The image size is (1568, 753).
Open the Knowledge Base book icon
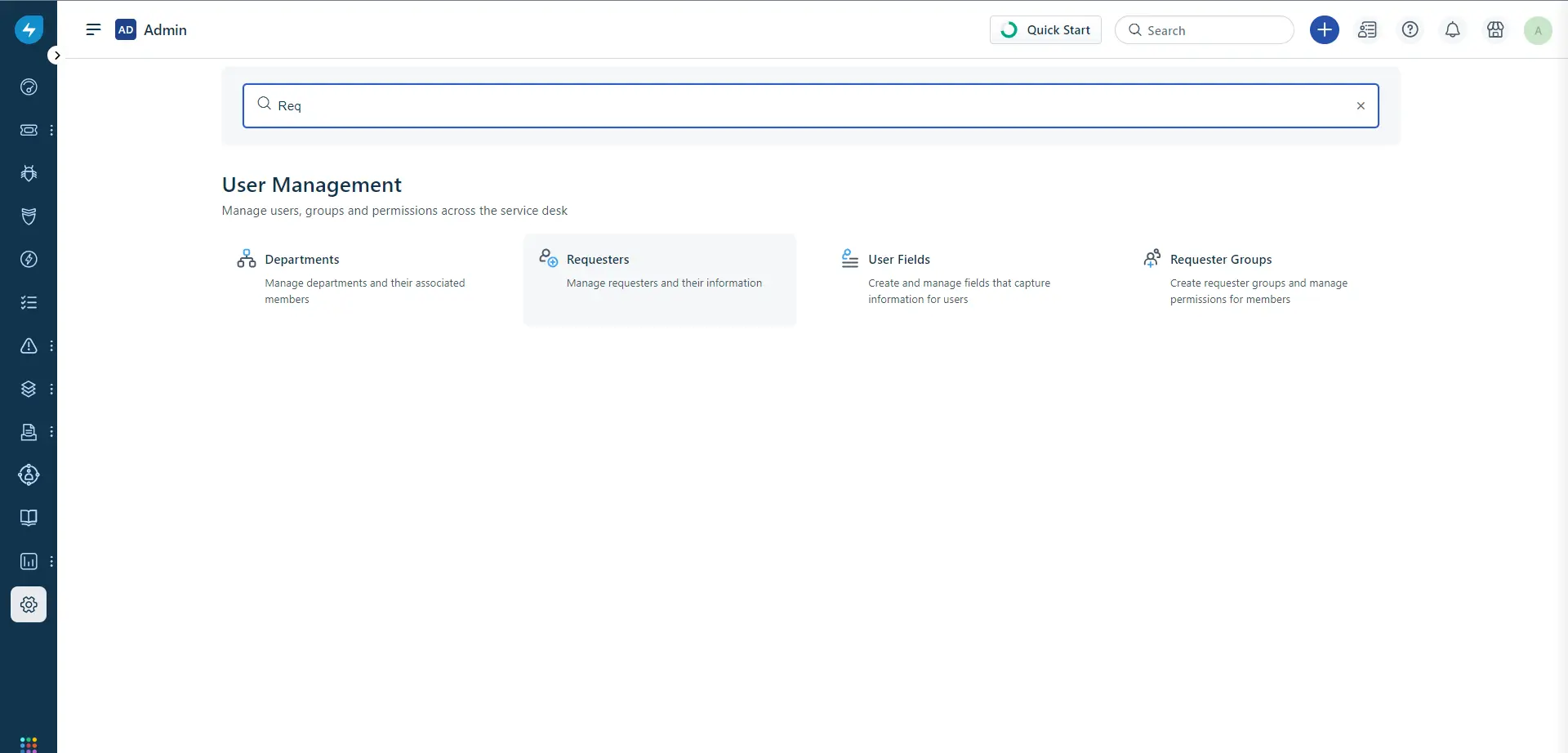tap(29, 517)
